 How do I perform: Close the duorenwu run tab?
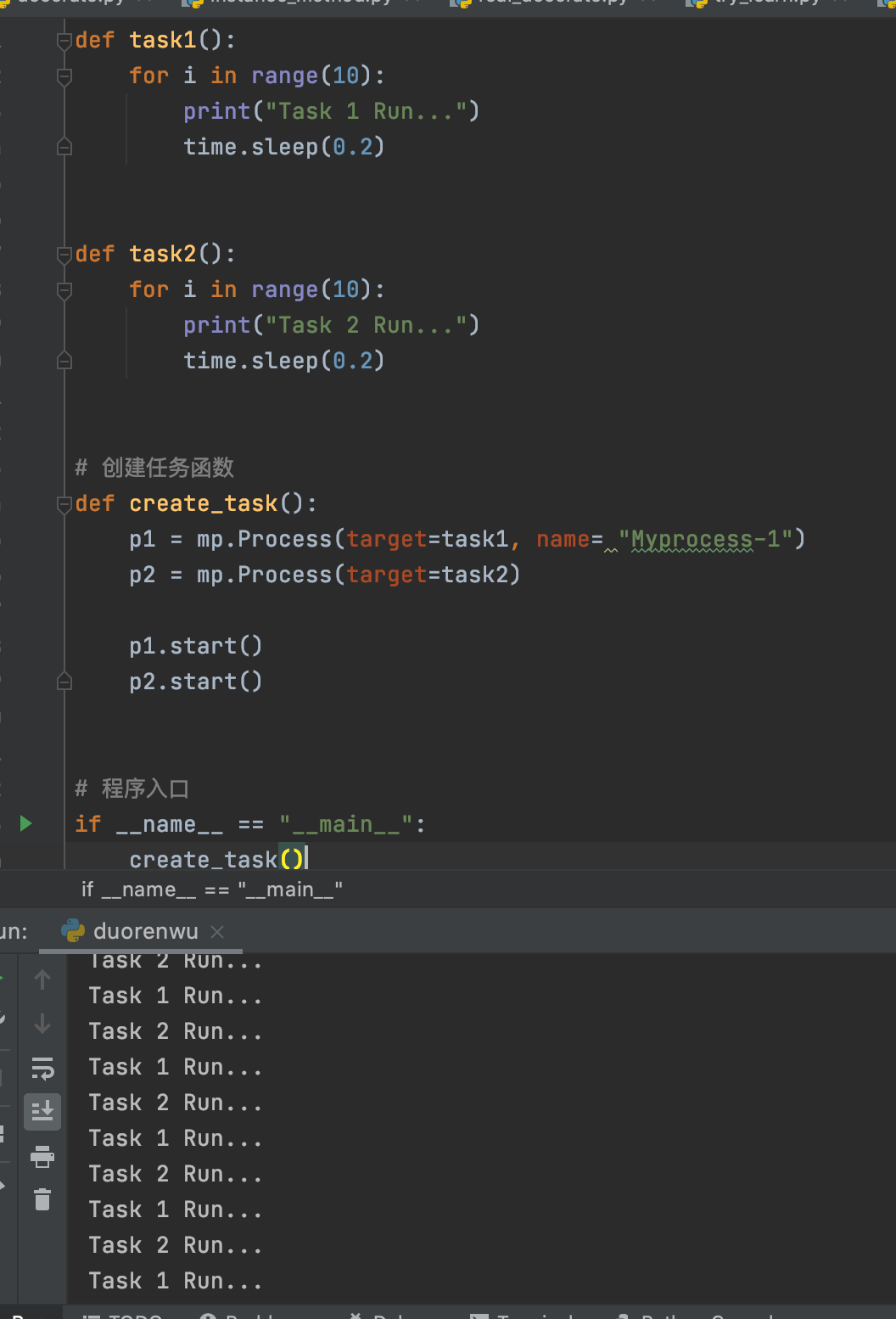pos(217,932)
